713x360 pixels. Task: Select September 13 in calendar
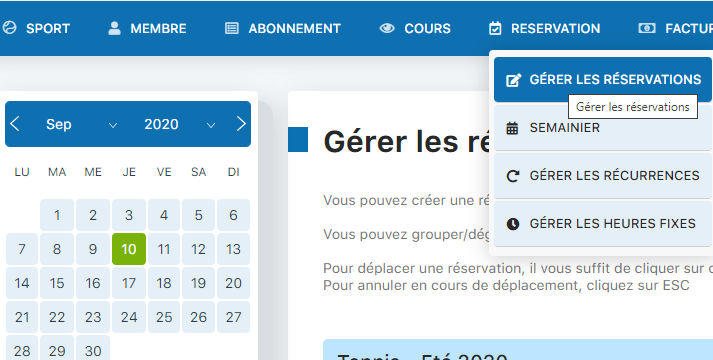click(233, 249)
